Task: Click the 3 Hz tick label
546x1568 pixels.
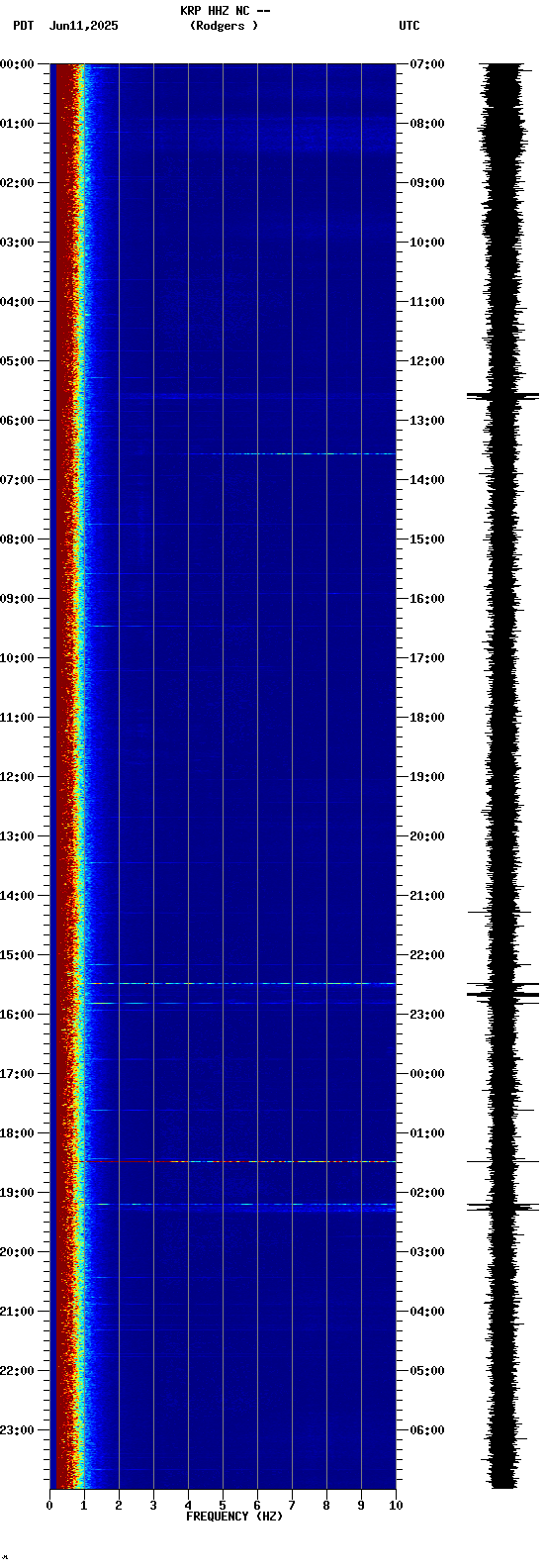Action: [x=153, y=1506]
